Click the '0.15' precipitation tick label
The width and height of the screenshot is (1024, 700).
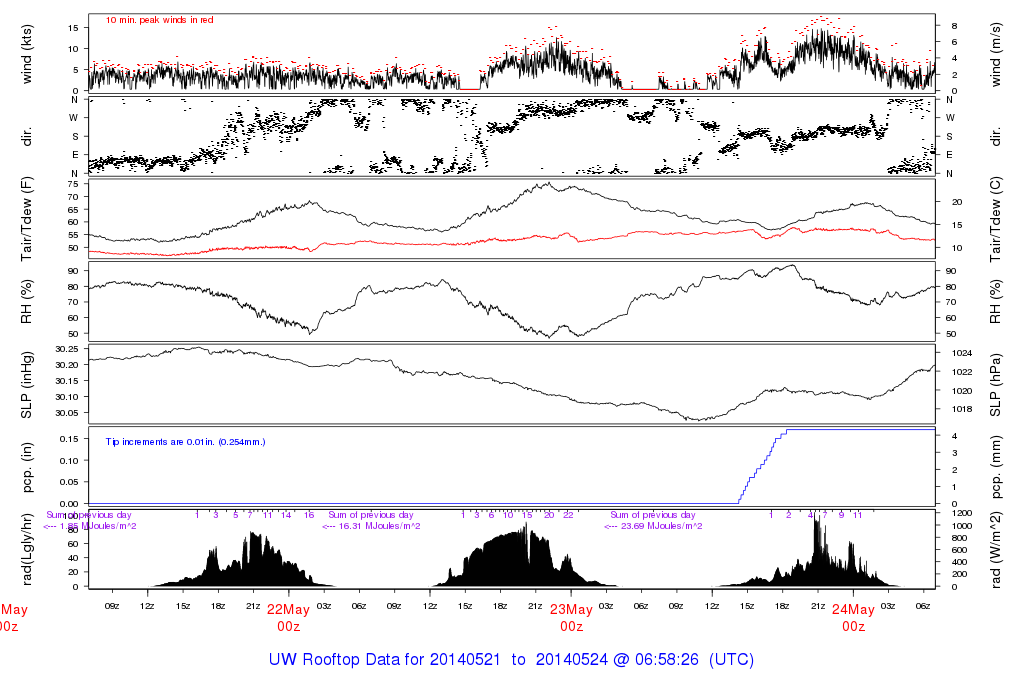coord(69,439)
